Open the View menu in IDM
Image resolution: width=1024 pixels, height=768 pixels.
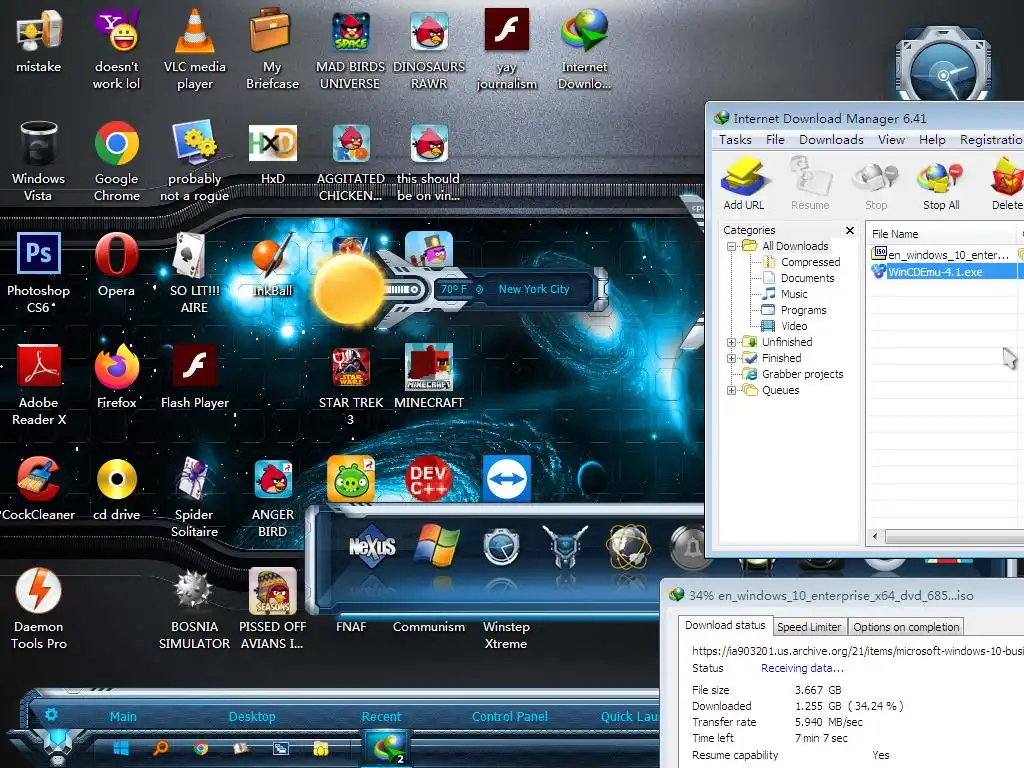[x=891, y=140]
